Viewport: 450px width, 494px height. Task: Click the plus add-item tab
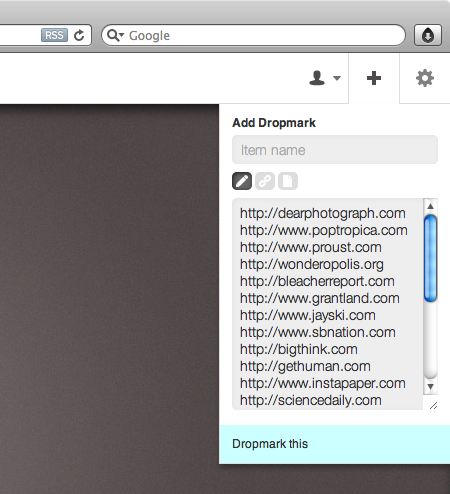(x=374, y=78)
